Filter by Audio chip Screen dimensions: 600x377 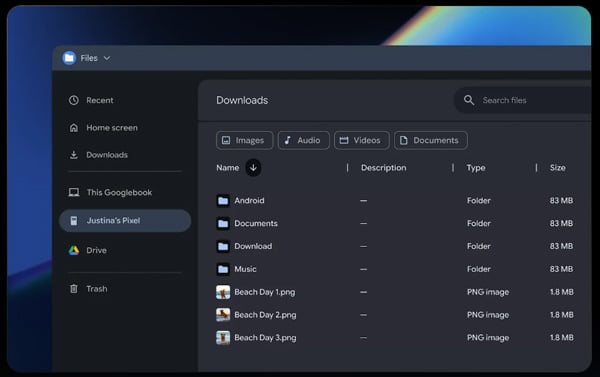pyautogui.click(x=303, y=140)
